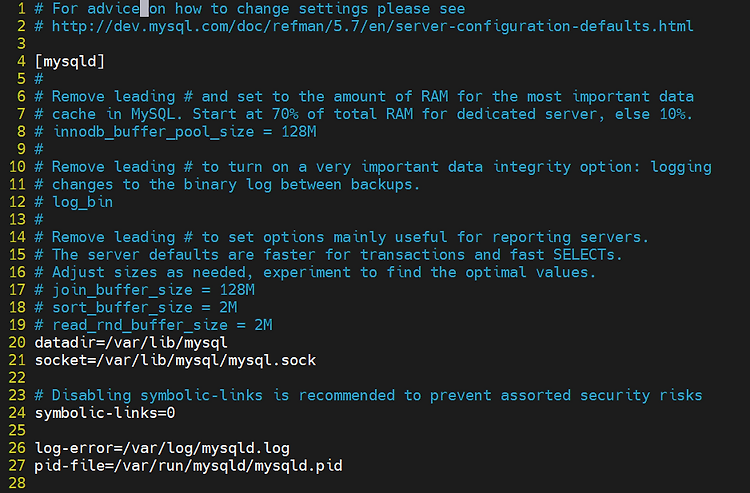Click the 128M value of innodb_buffer_pool_size

299,131
